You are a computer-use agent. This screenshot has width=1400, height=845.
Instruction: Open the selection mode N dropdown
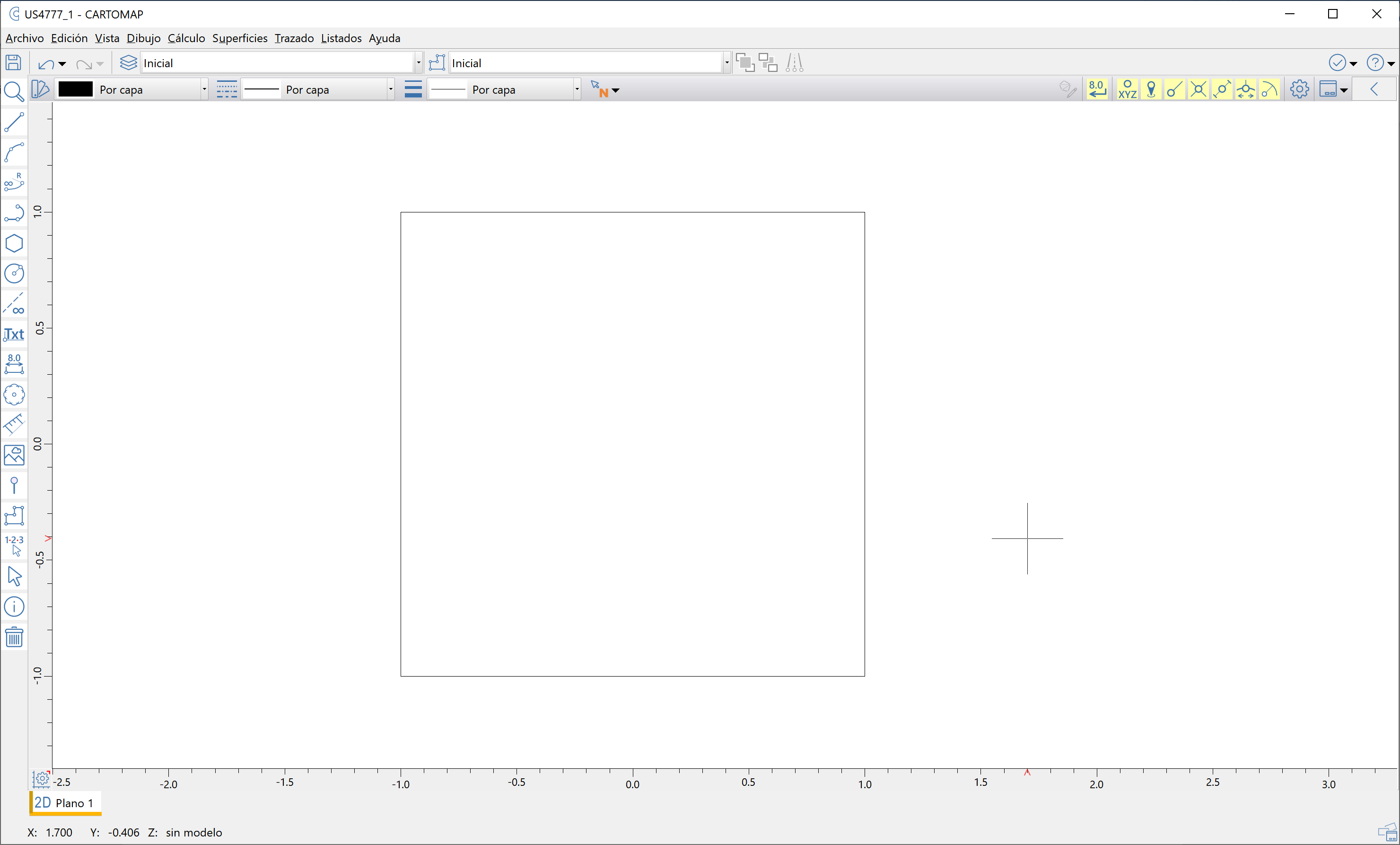615,90
